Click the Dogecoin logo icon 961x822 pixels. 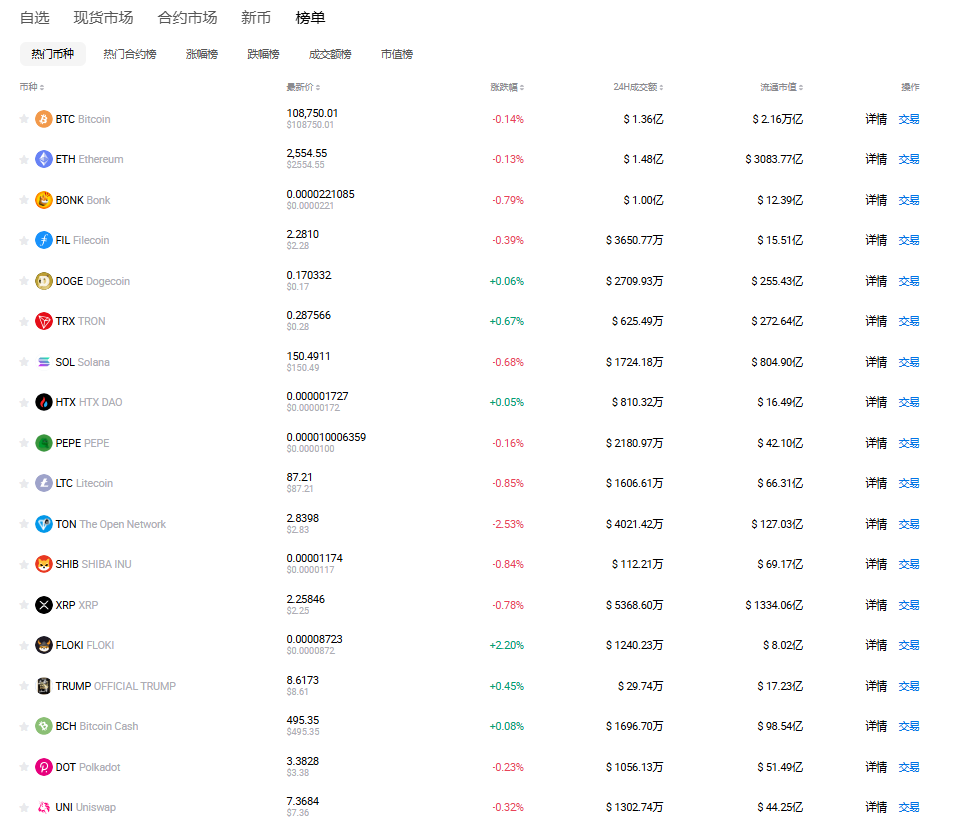(x=44, y=281)
